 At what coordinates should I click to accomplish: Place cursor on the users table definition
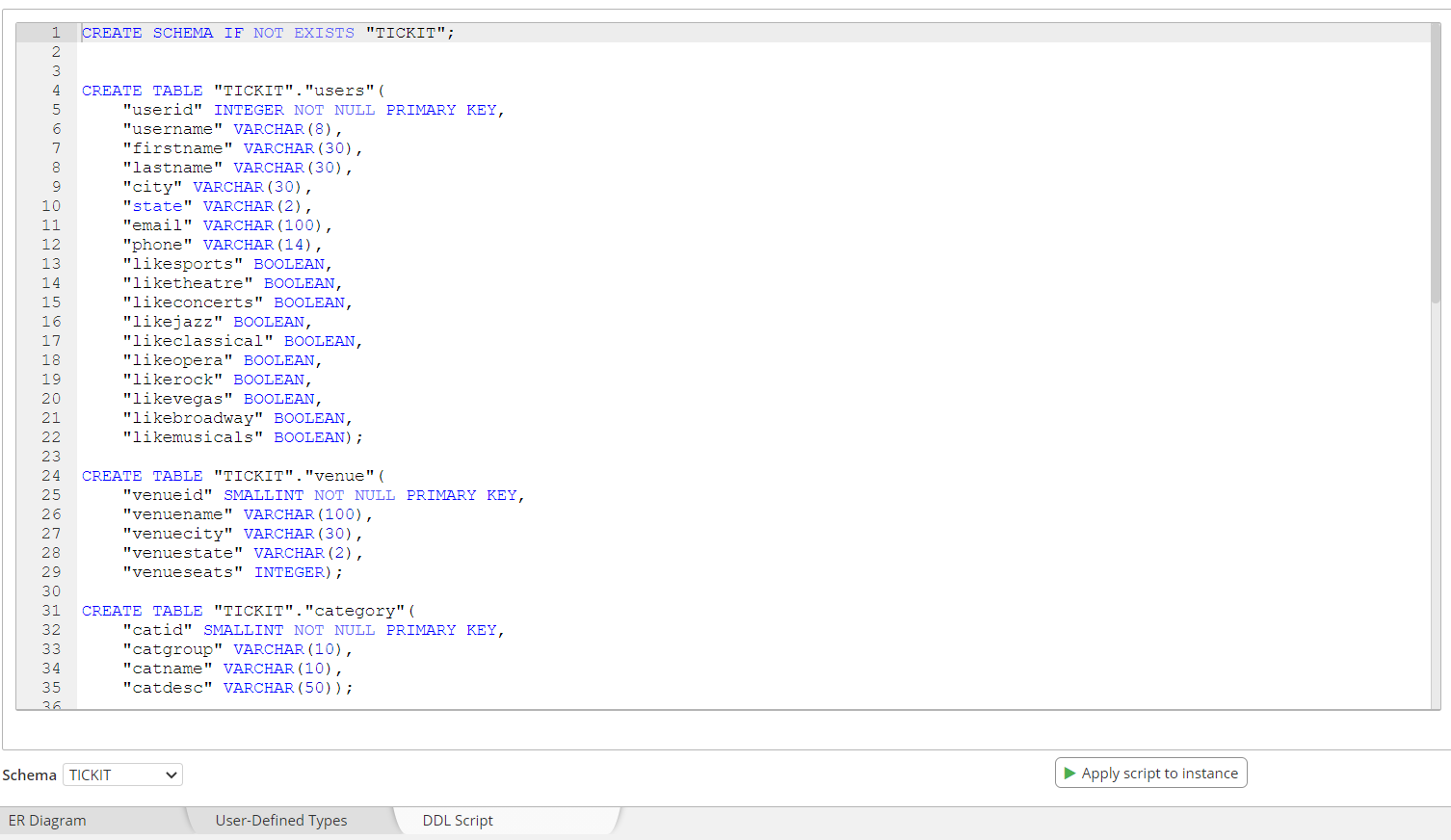click(x=231, y=90)
